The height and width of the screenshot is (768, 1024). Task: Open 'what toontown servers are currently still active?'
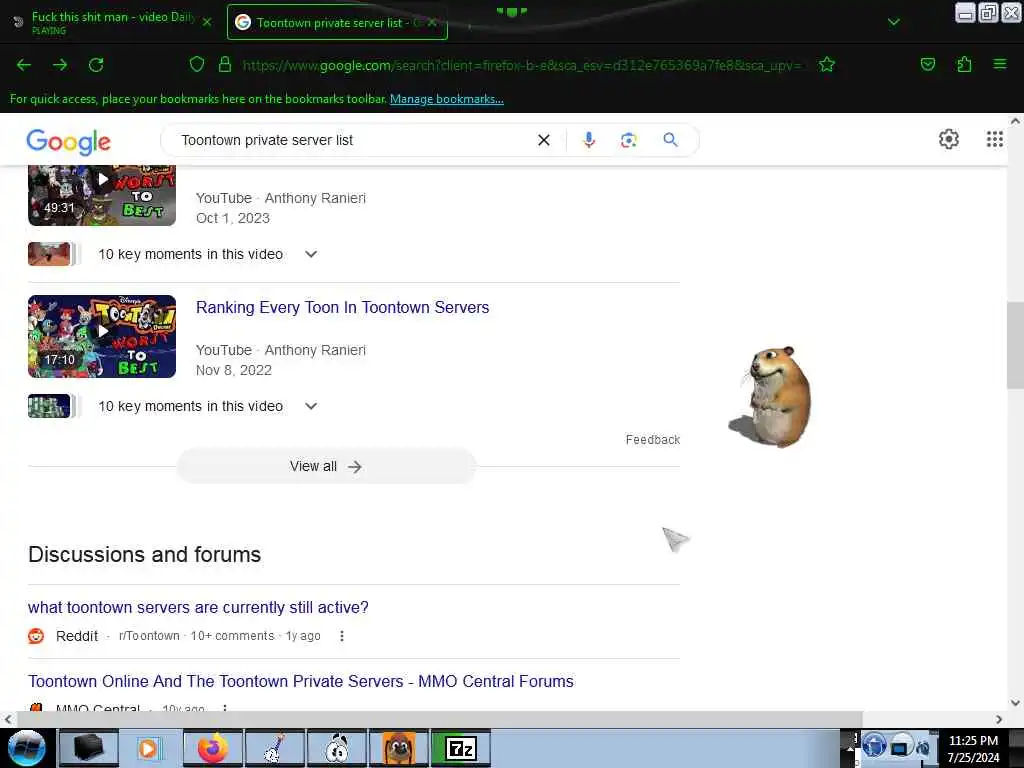click(x=198, y=607)
